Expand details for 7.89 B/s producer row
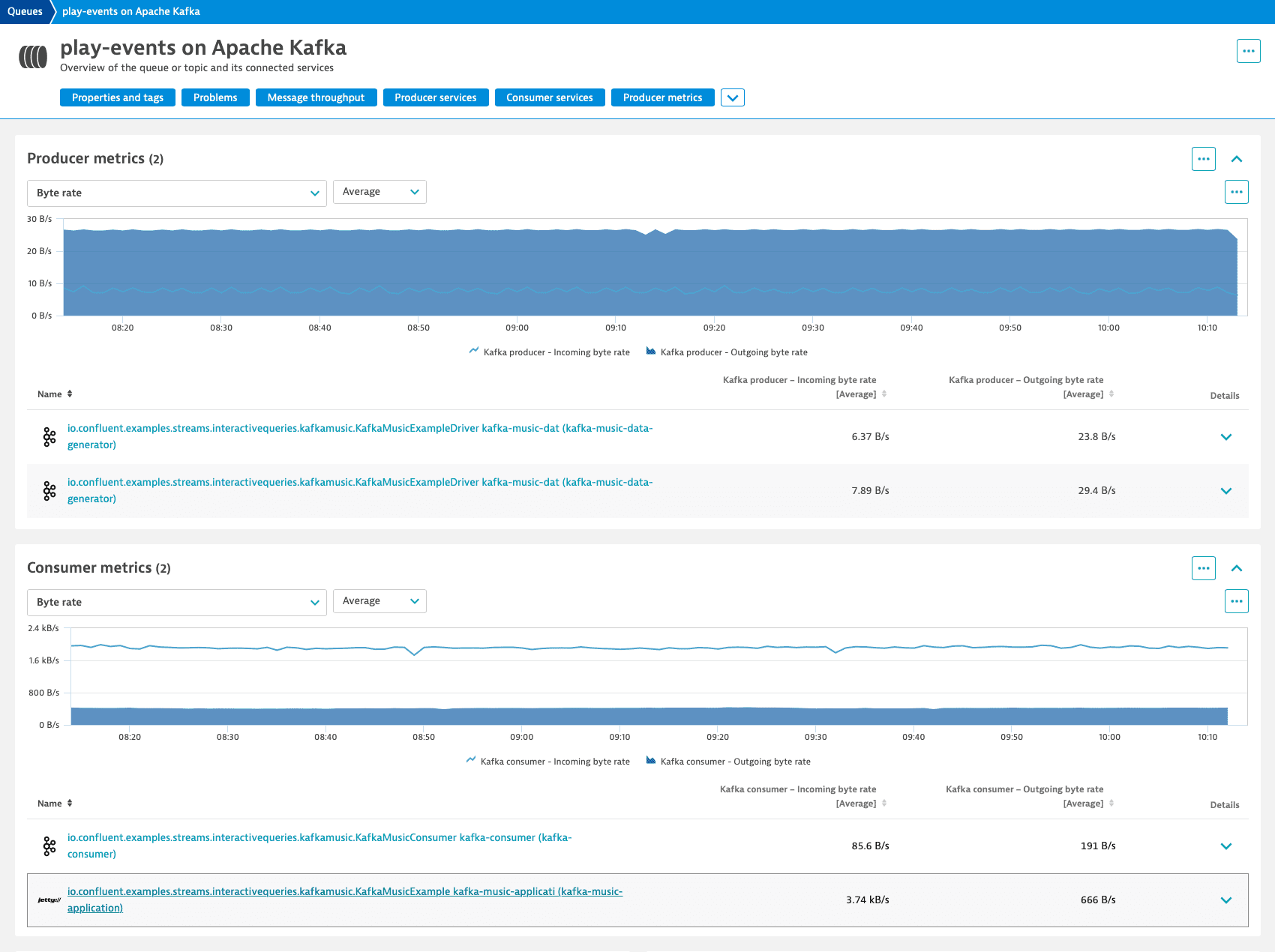 [x=1226, y=491]
